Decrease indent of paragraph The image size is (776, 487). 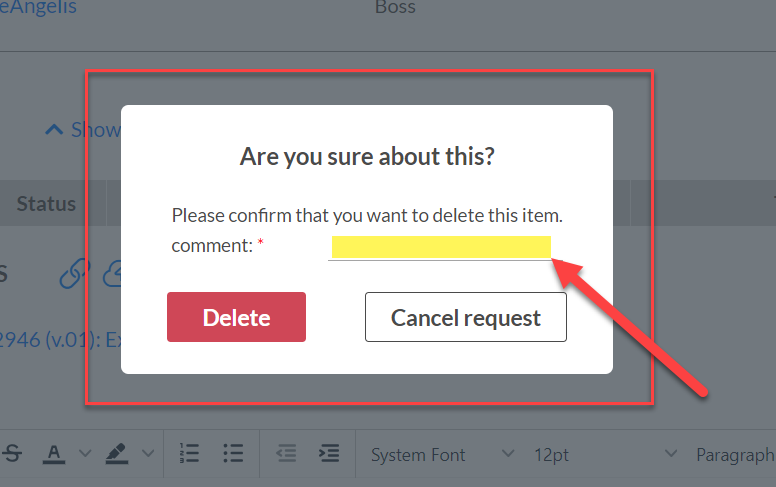pos(286,453)
